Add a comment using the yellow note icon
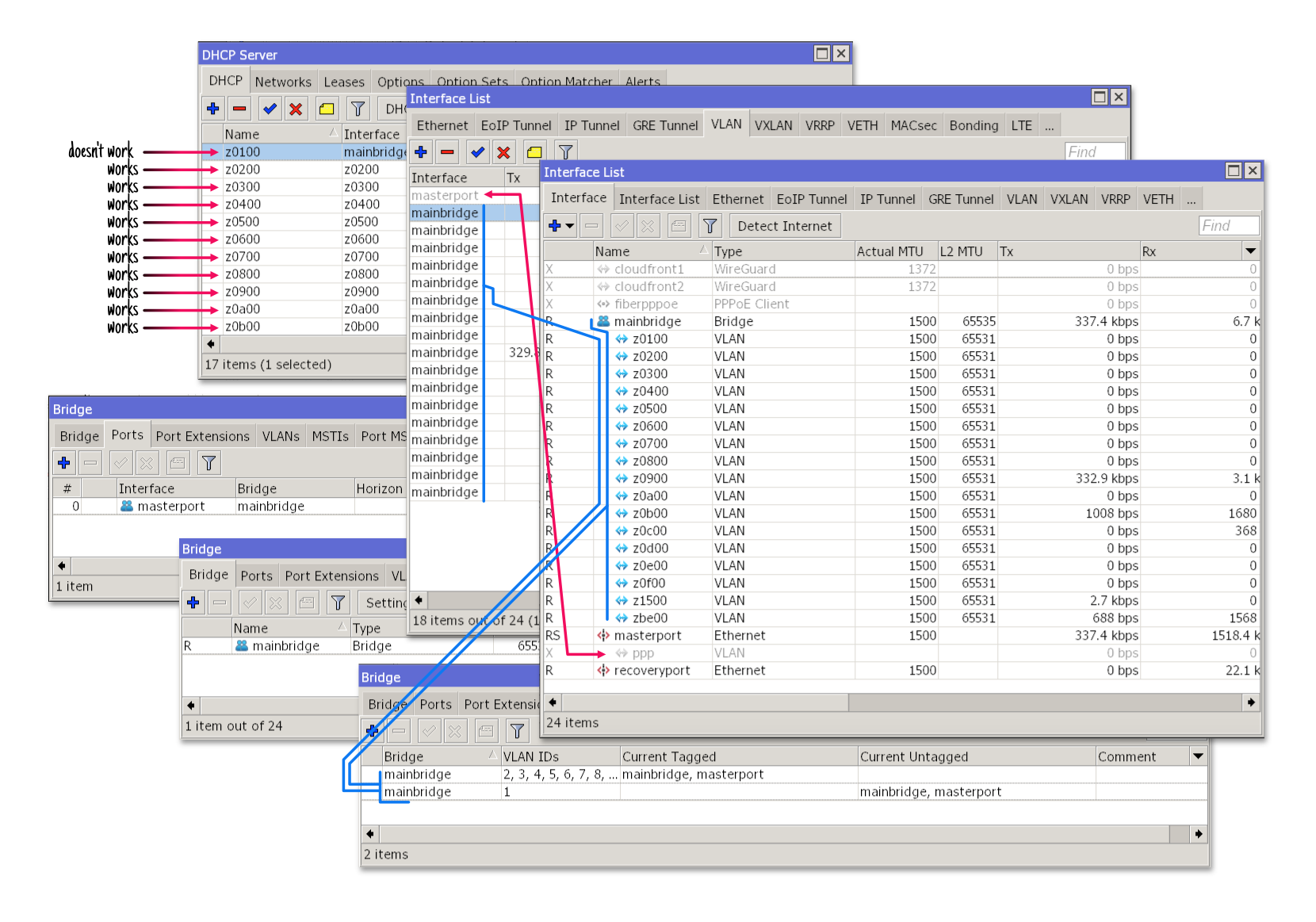1316x922 pixels. pos(534,151)
